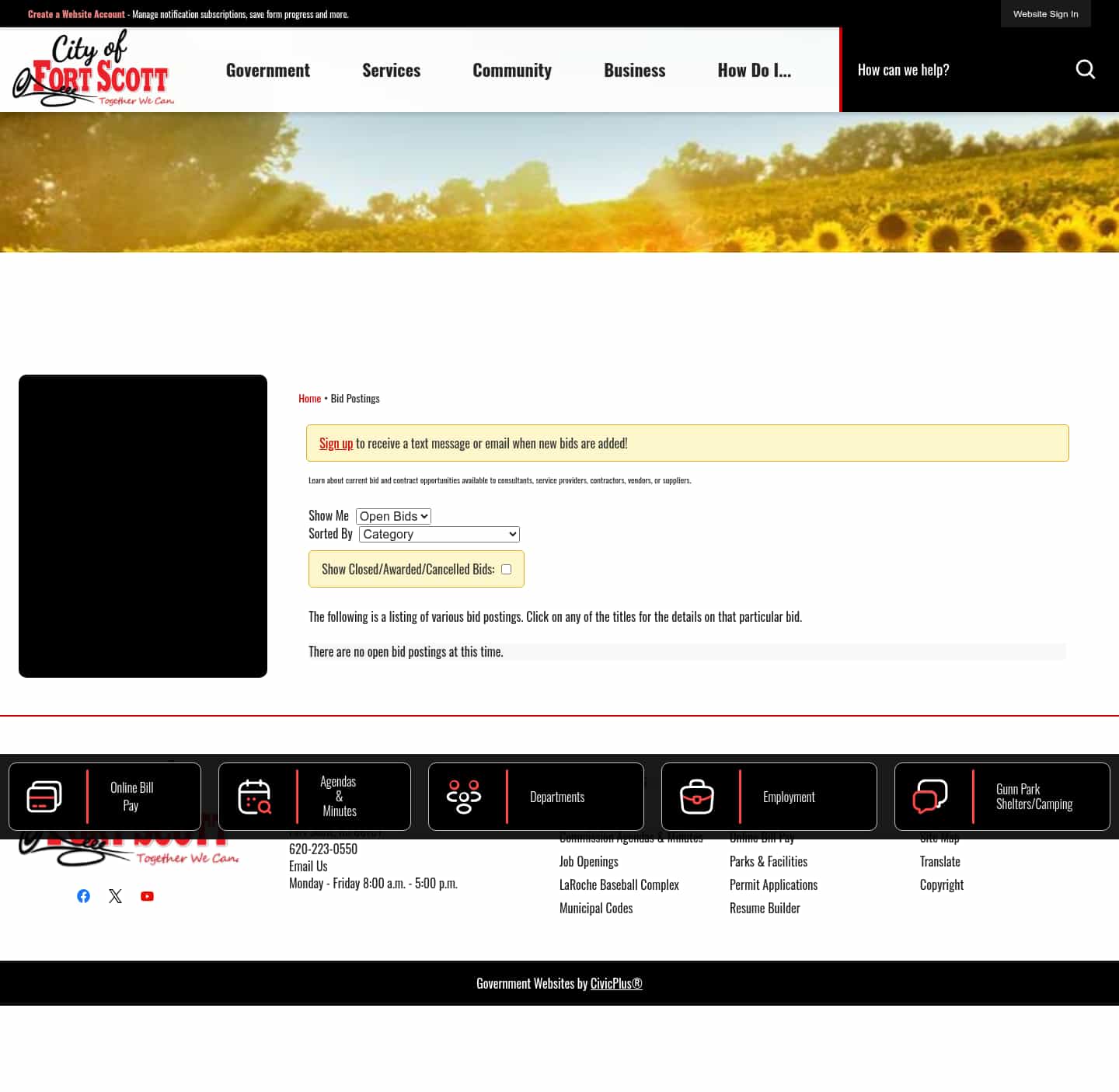Click the Sign up link for bid notifications
The image size is (1119, 1092).
click(336, 443)
